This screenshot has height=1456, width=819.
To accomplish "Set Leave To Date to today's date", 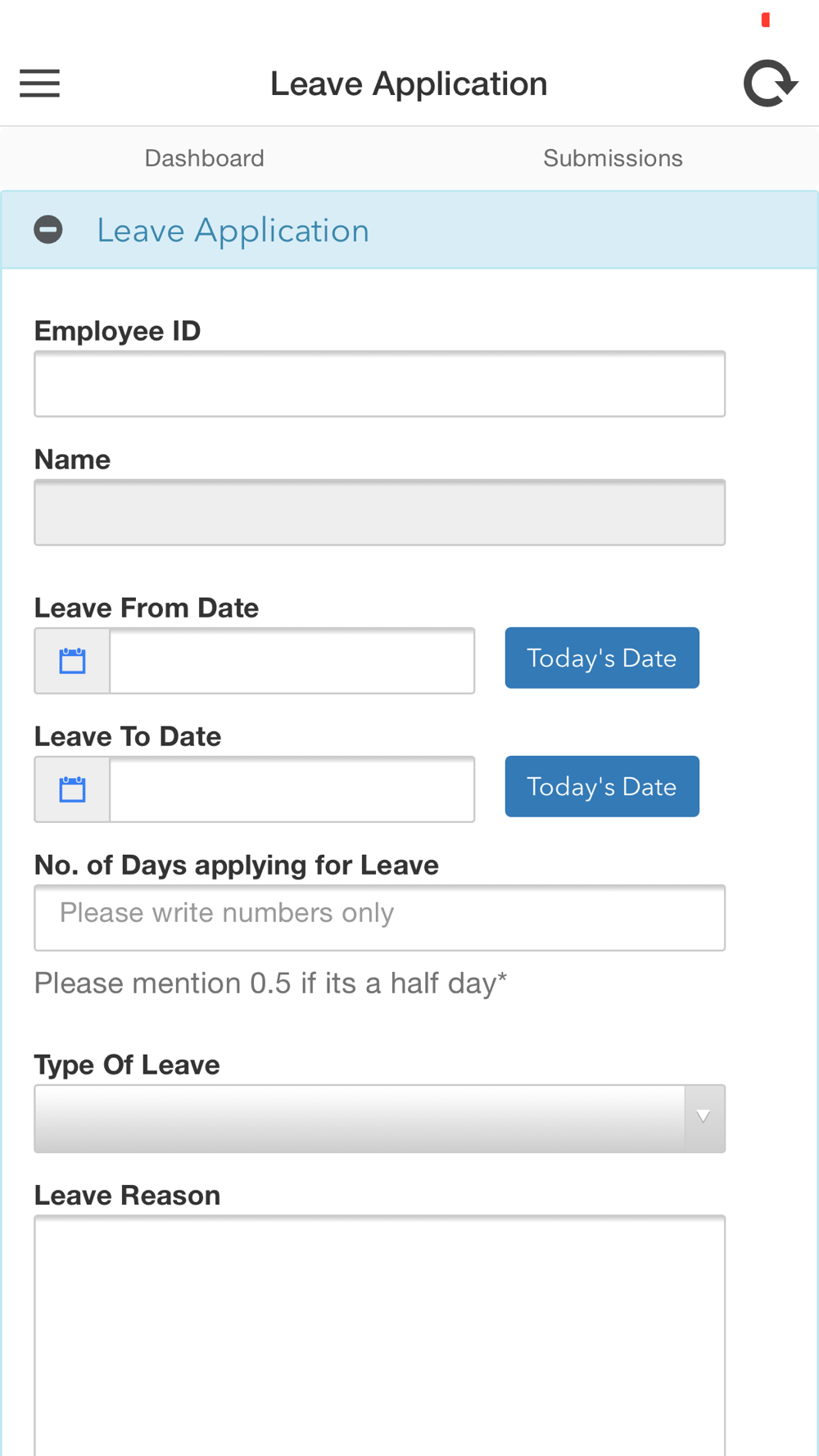I will [x=602, y=786].
